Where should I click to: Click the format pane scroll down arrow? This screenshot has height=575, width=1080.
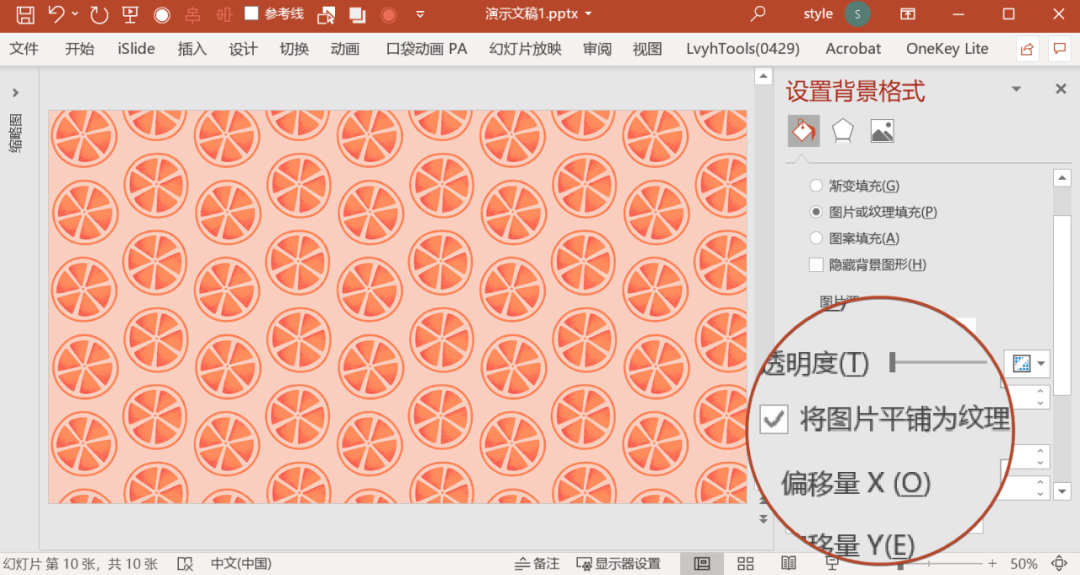pos(1062,491)
